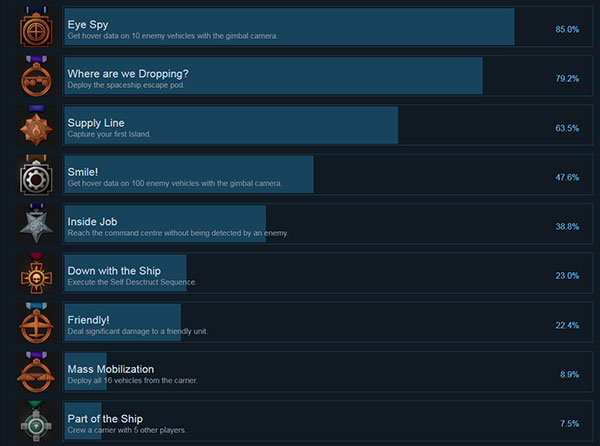Screen dimensions: 600x446
Task: Select the Where are we Dropping? medal icon
Action: click(x=36, y=76)
